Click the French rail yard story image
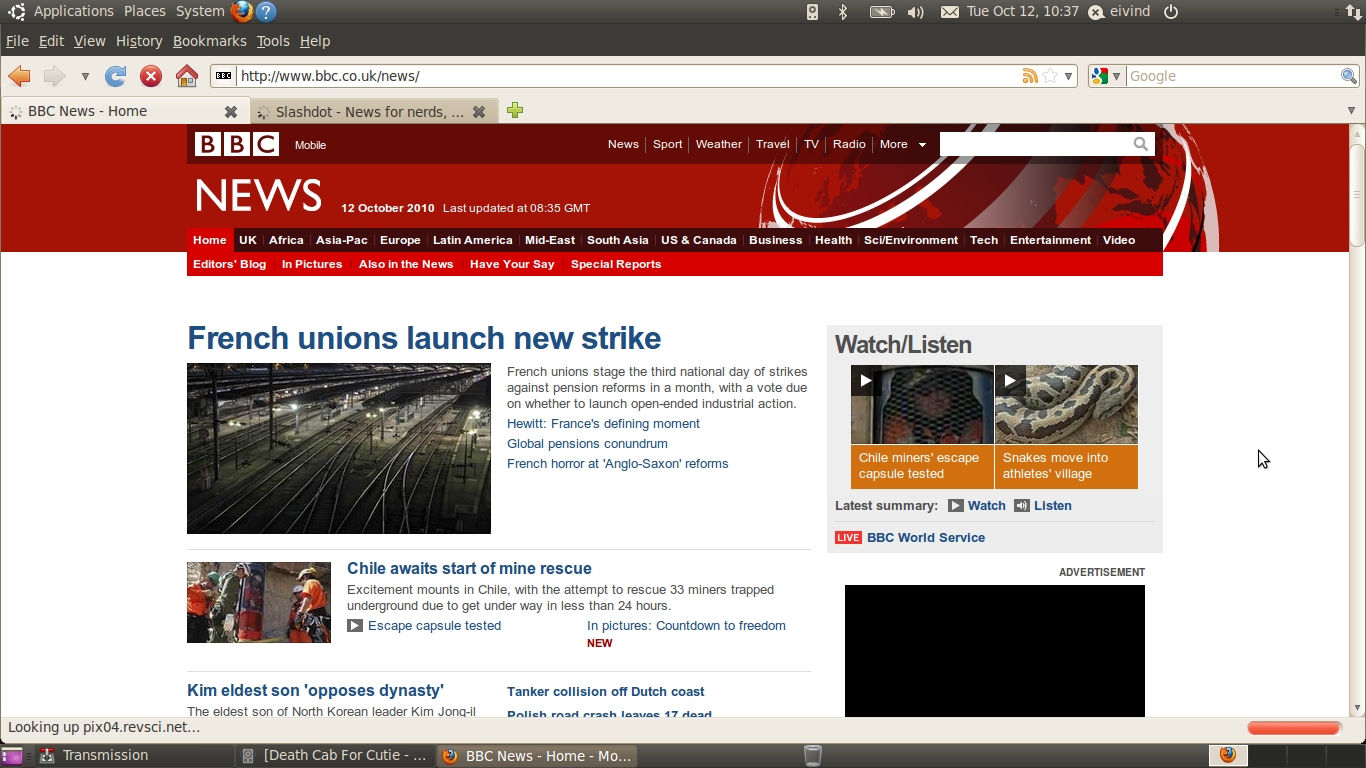The height and width of the screenshot is (768, 1366). pos(339,448)
